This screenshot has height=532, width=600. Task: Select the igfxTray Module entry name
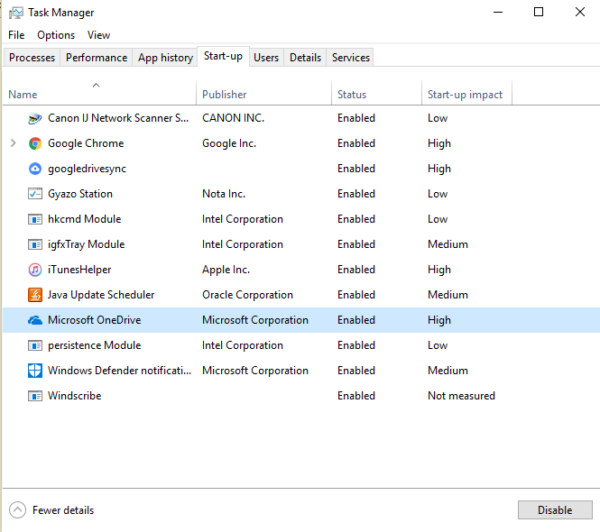point(86,245)
